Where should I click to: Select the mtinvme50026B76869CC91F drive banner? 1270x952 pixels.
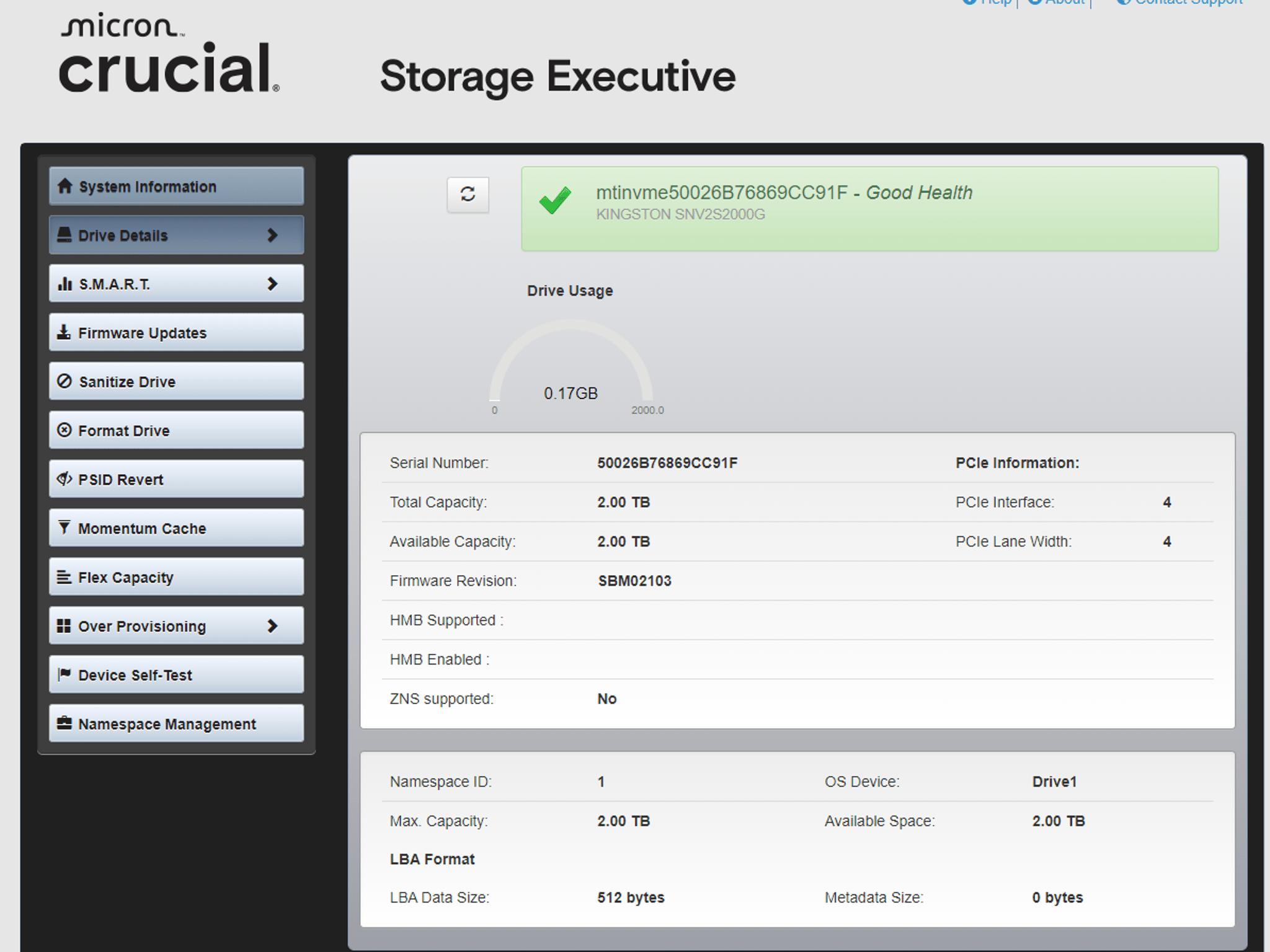[869, 209]
